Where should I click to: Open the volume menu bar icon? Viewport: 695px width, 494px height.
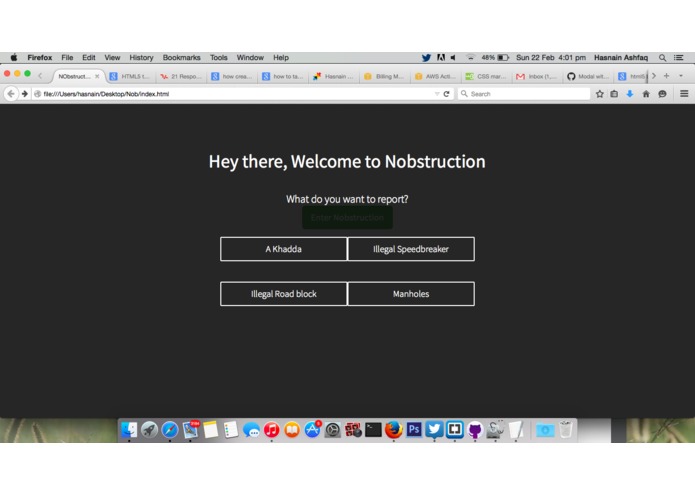[453, 58]
